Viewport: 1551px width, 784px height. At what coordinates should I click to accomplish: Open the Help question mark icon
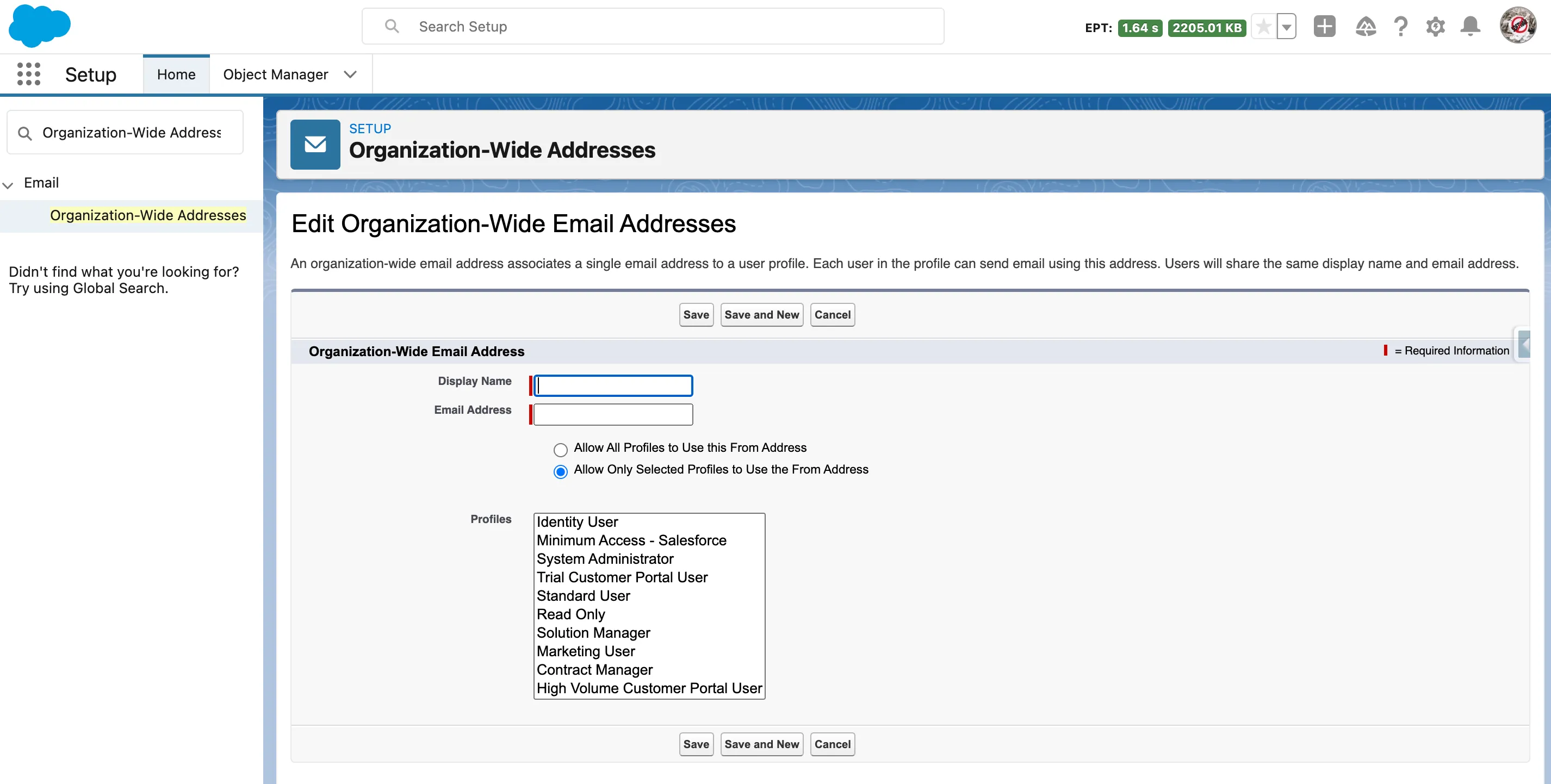point(1400,27)
